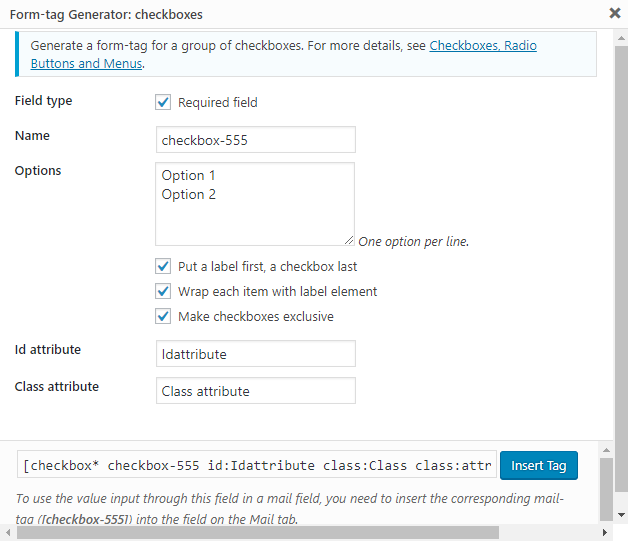The width and height of the screenshot is (628, 541).
Task: Toggle the Required field checkbox
Action: 163,102
